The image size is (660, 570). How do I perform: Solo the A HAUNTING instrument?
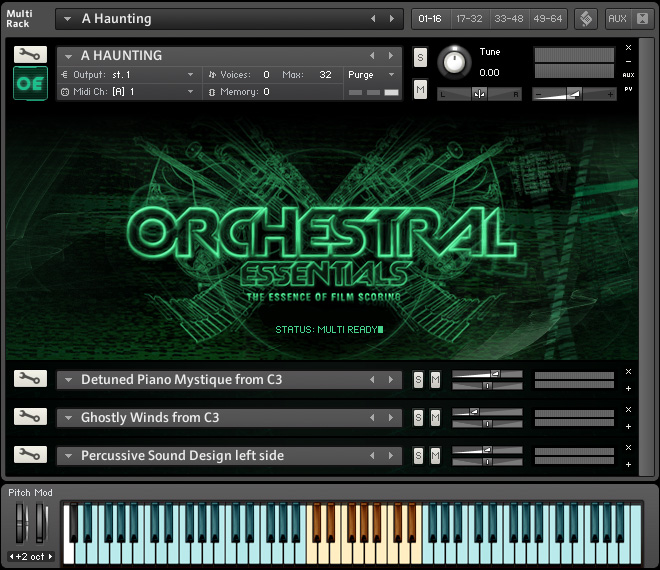tap(420, 57)
